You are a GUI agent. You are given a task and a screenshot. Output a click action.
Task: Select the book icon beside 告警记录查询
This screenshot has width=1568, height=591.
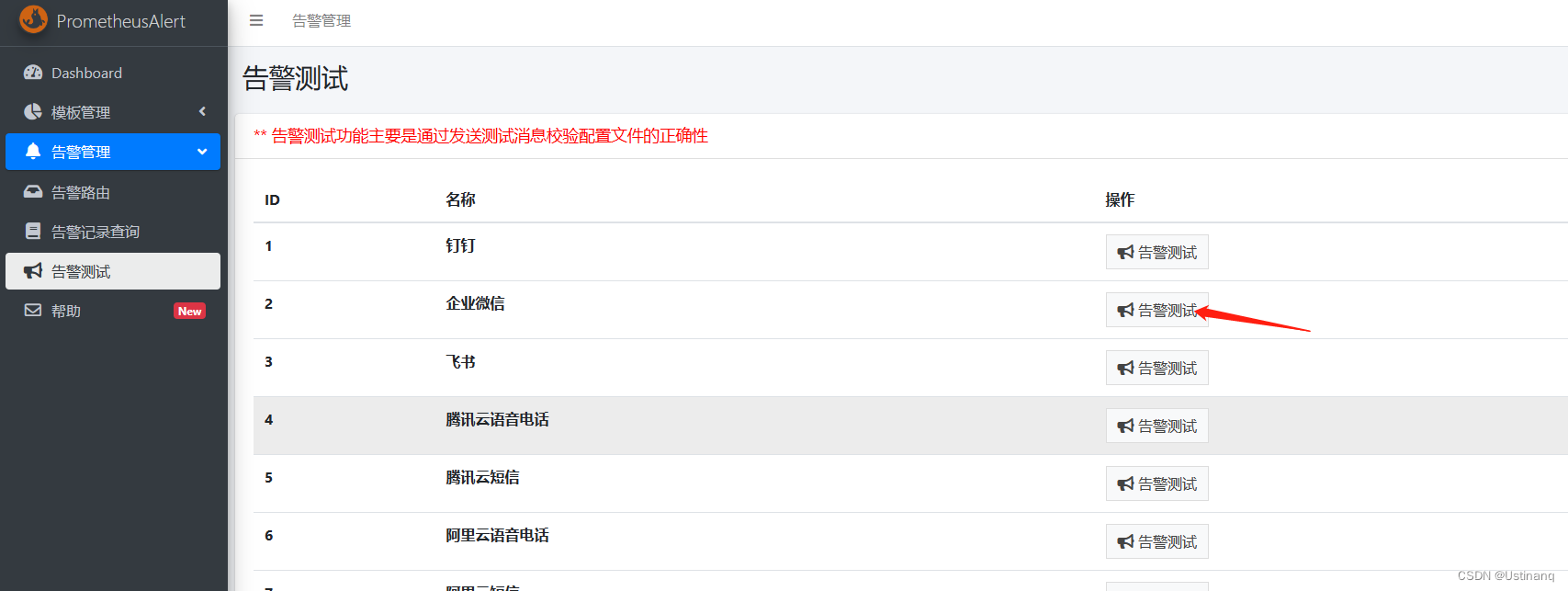33,231
